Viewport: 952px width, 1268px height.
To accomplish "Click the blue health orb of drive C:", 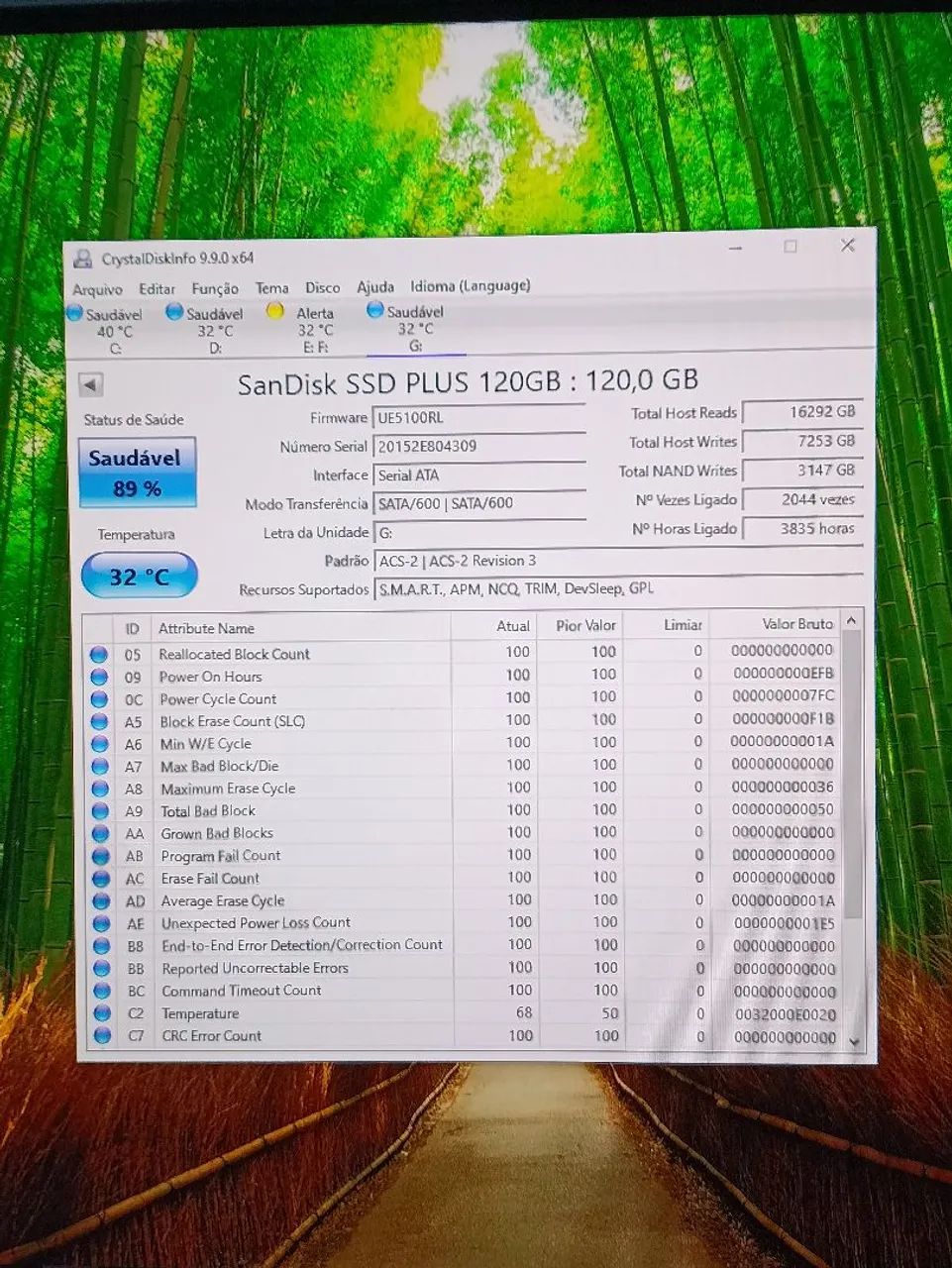I will tap(74, 313).
